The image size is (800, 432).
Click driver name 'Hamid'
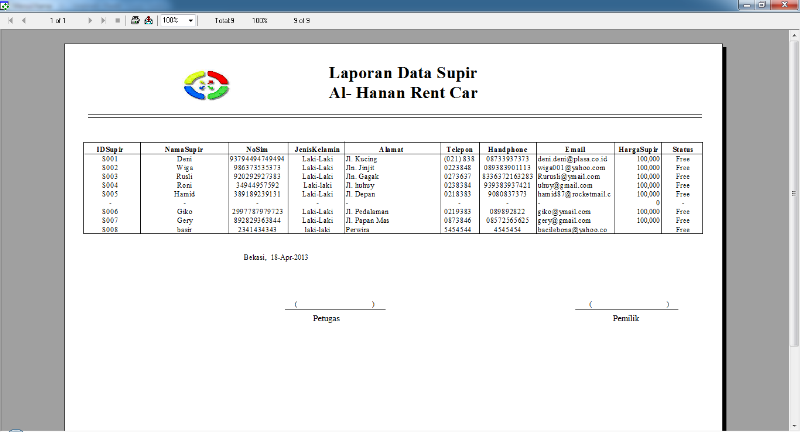pyautogui.click(x=184, y=194)
